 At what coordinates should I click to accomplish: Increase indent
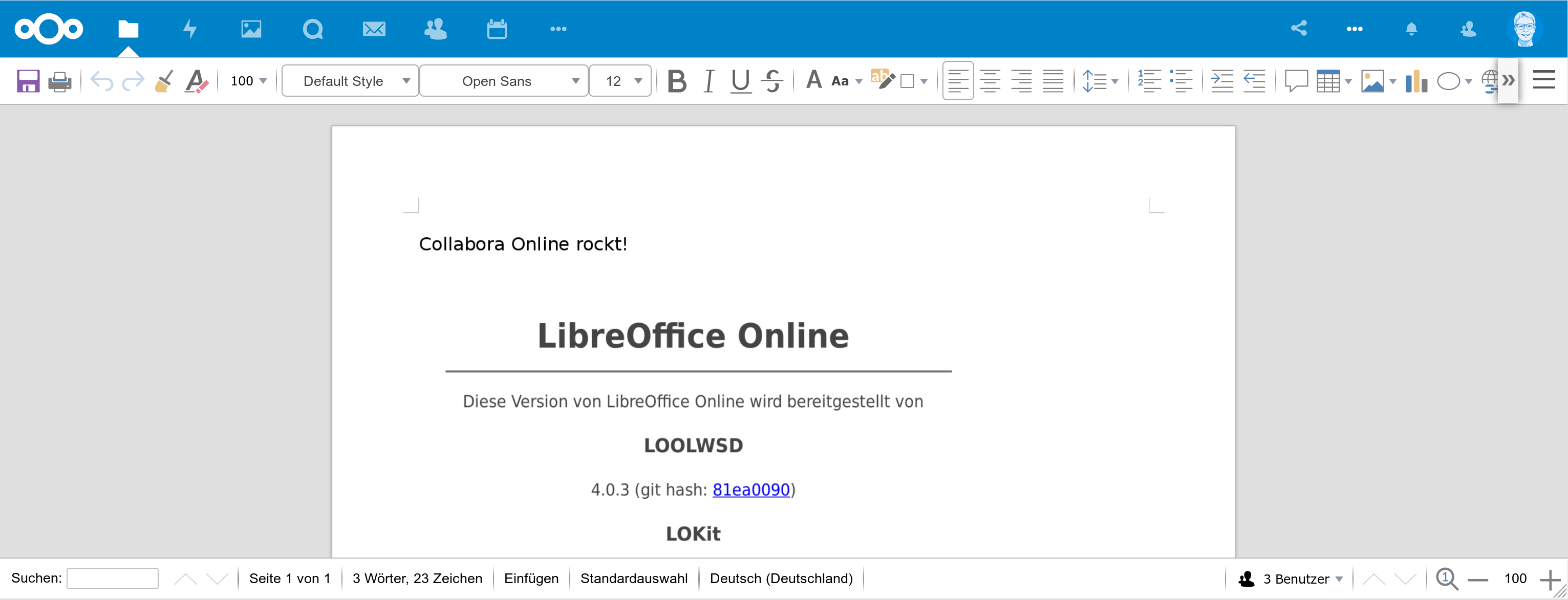pos(1221,80)
